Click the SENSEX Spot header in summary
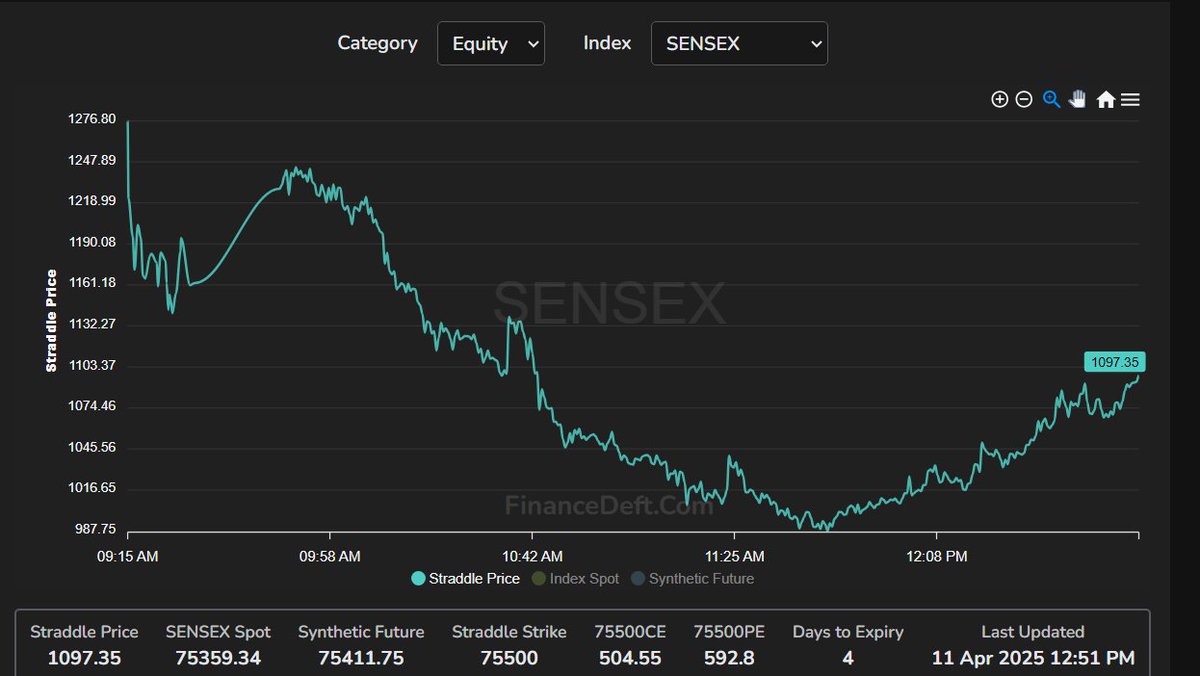The height and width of the screenshot is (676, 1200). pyautogui.click(x=218, y=632)
